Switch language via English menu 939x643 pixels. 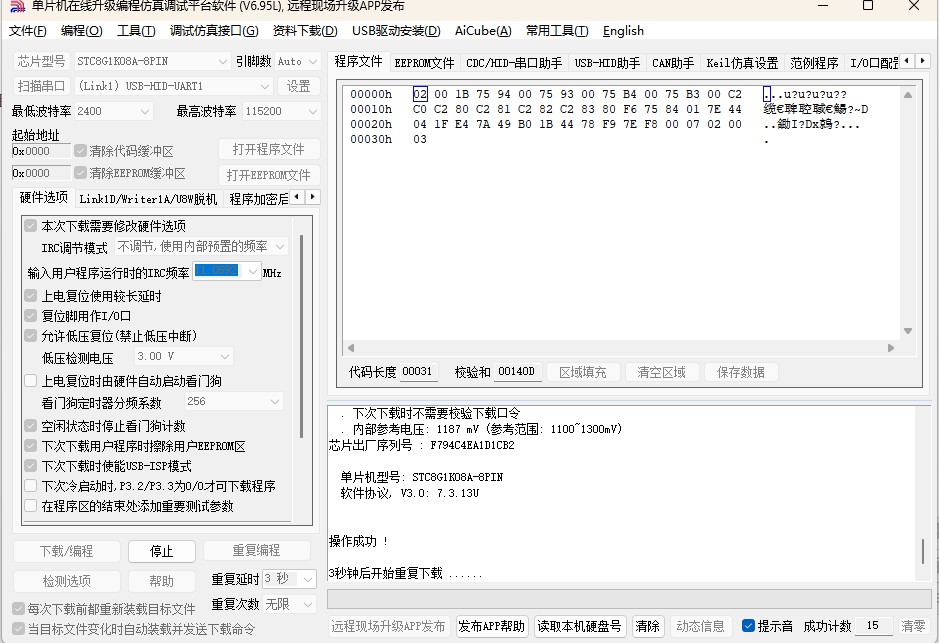click(x=623, y=31)
